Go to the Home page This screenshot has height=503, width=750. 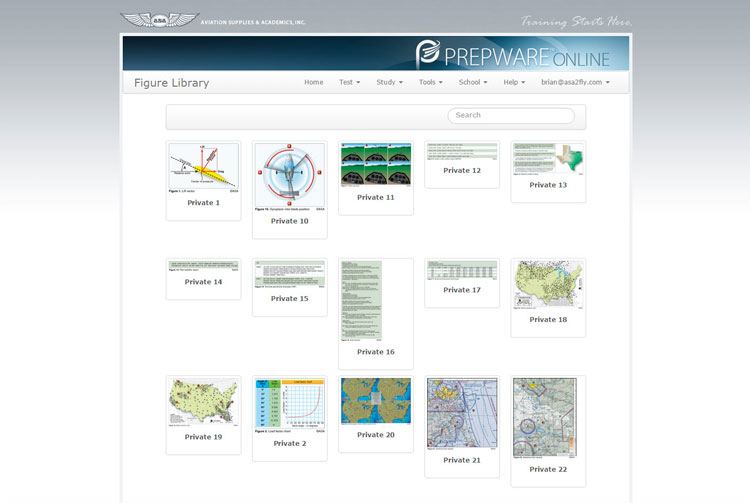[313, 82]
